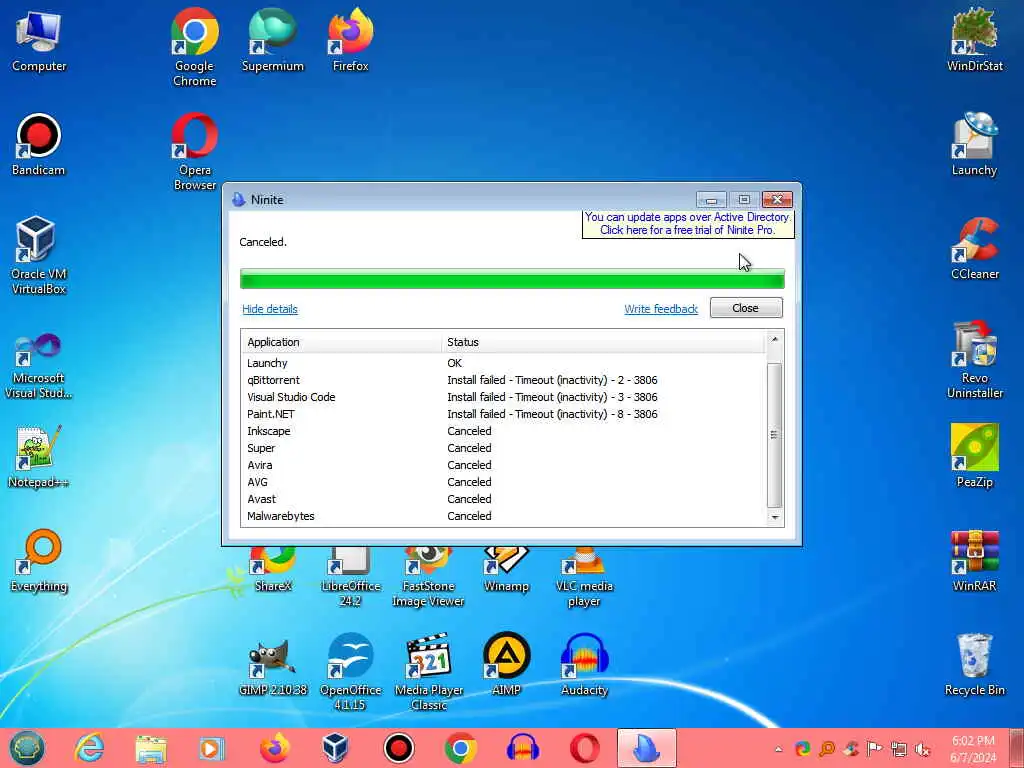Select the Audacity desktop shortcut

[x=584, y=665]
